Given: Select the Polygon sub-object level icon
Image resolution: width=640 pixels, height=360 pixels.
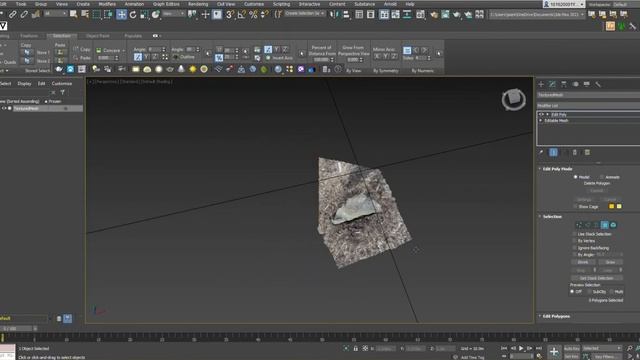Looking at the screenshot, I should point(604,225).
